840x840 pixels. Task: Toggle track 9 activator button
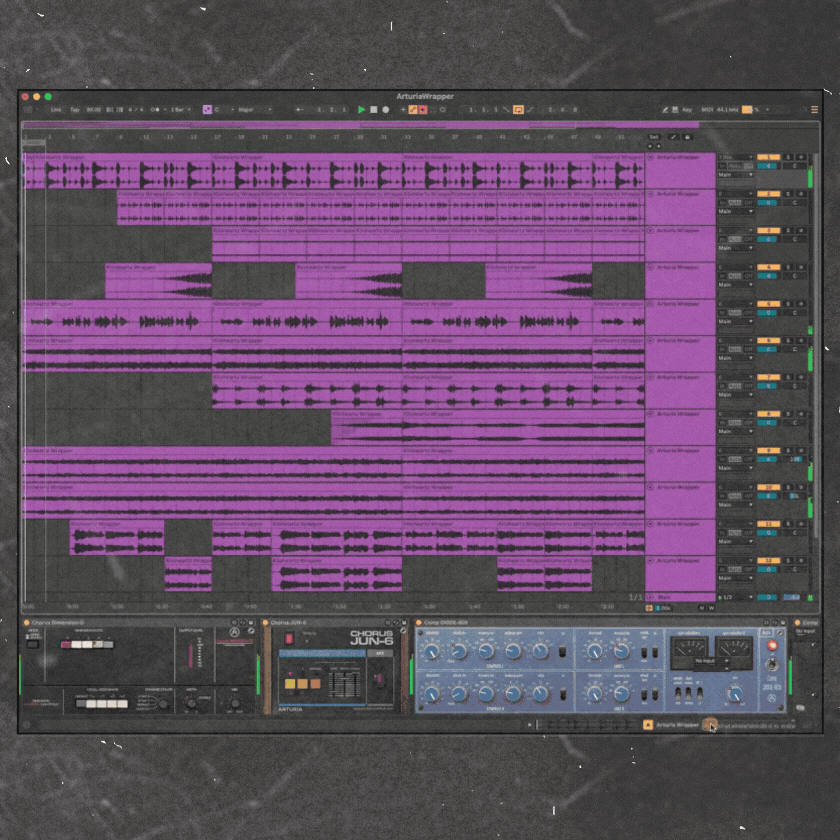(x=768, y=451)
